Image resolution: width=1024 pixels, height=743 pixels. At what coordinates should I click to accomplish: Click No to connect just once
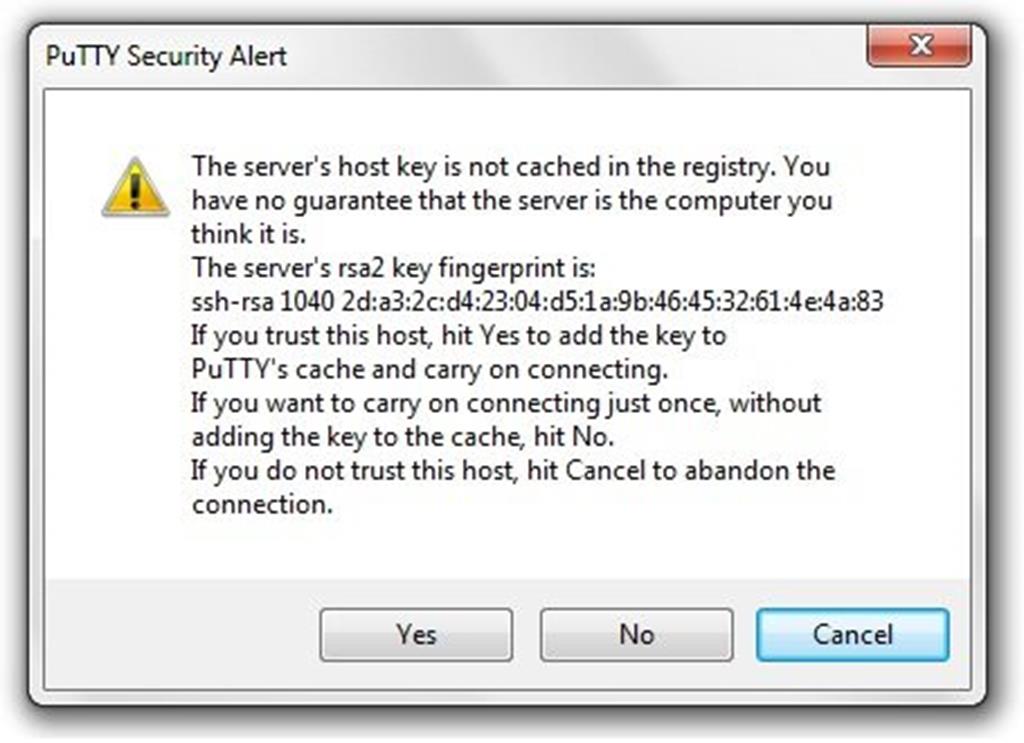(636, 634)
